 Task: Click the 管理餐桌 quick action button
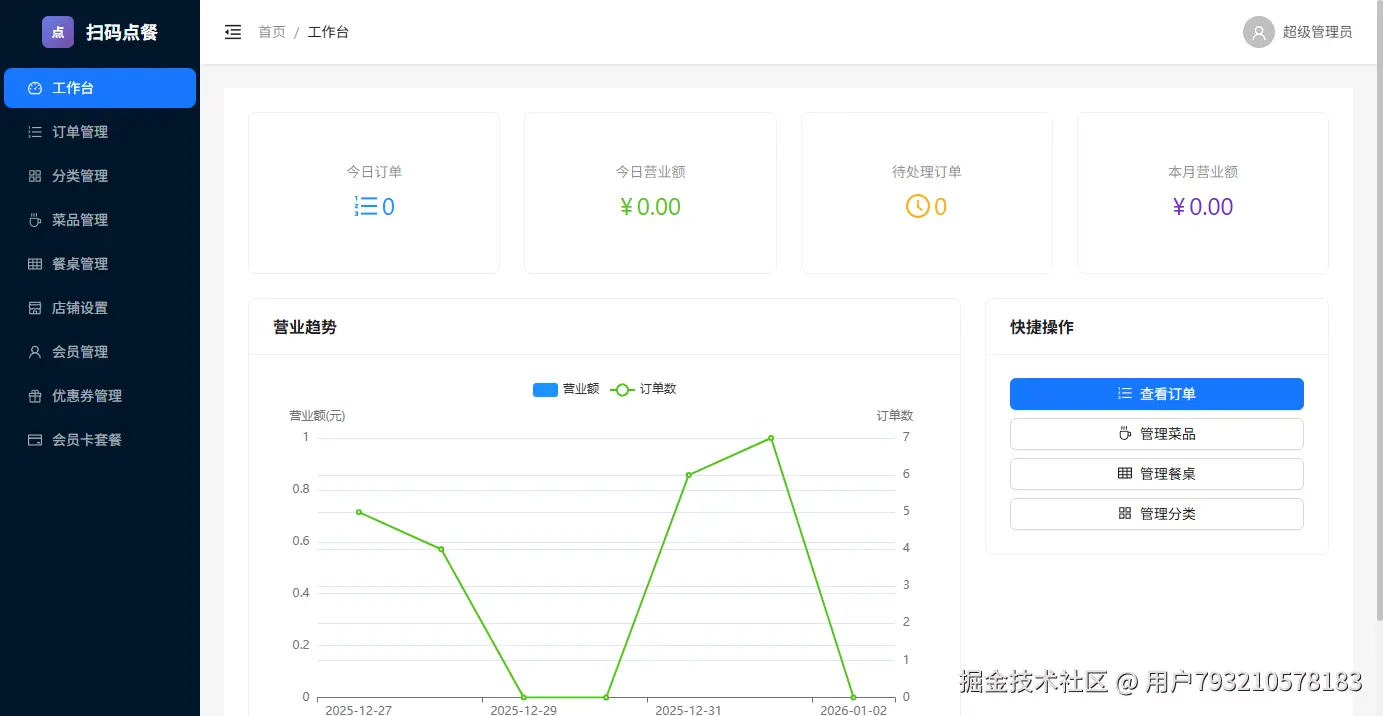point(1156,473)
